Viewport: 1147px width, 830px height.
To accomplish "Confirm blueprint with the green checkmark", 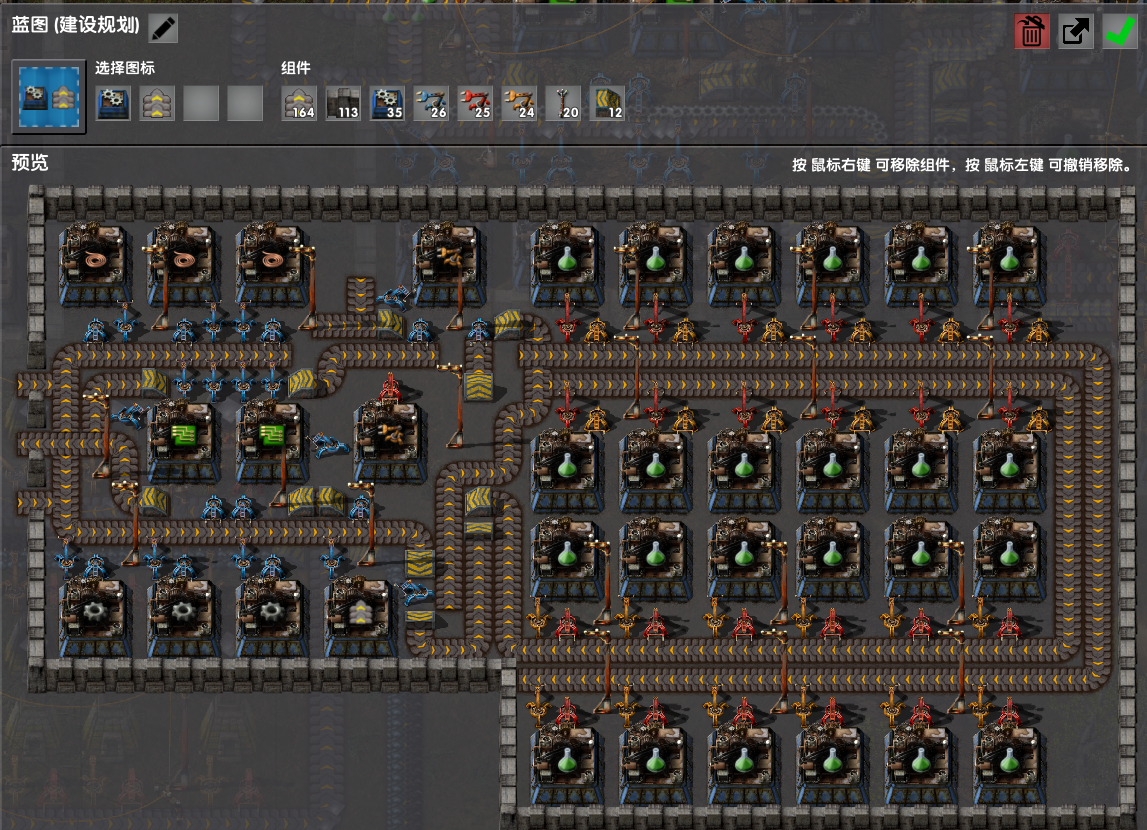I will (x=1119, y=31).
